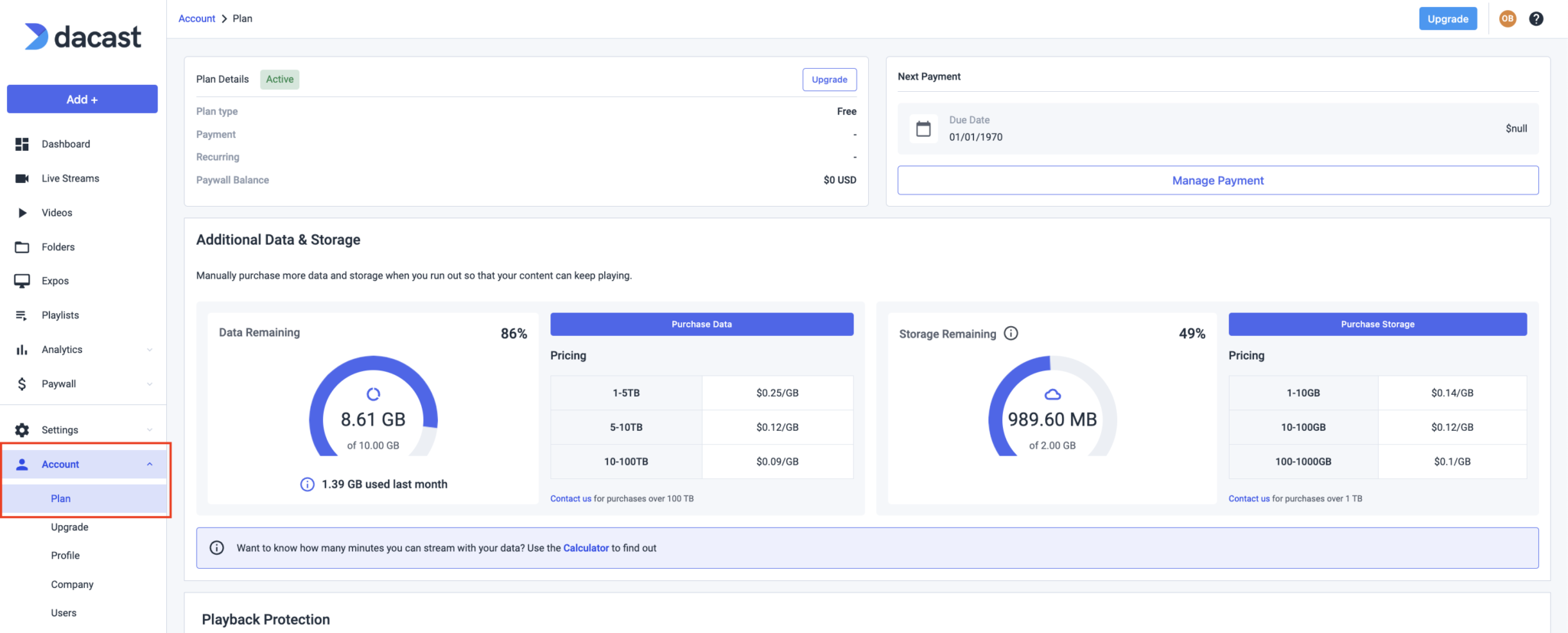1568x633 pixels.
Task: Collapse the Account section chevron
Action: [x=149, y=465]
